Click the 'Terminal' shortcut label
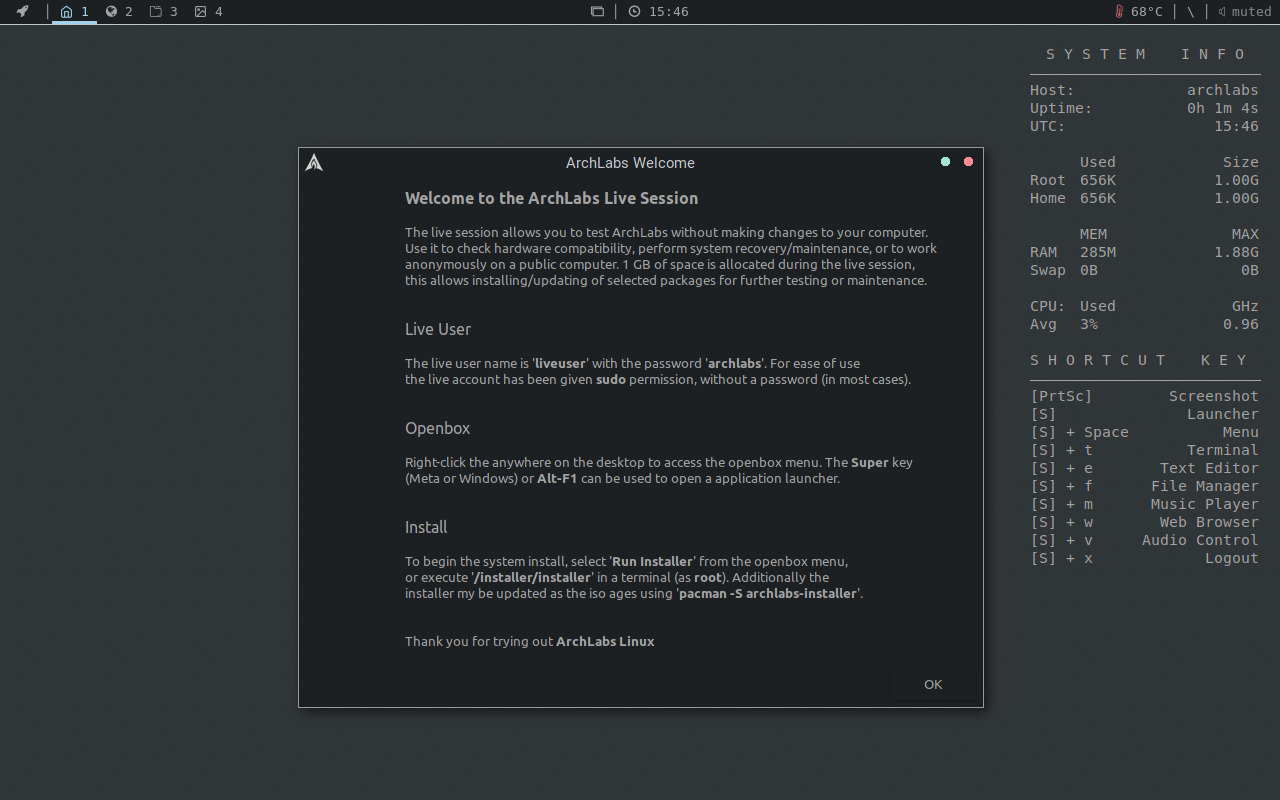The width and height of the screenshot is (1280, 800). 1223,450
